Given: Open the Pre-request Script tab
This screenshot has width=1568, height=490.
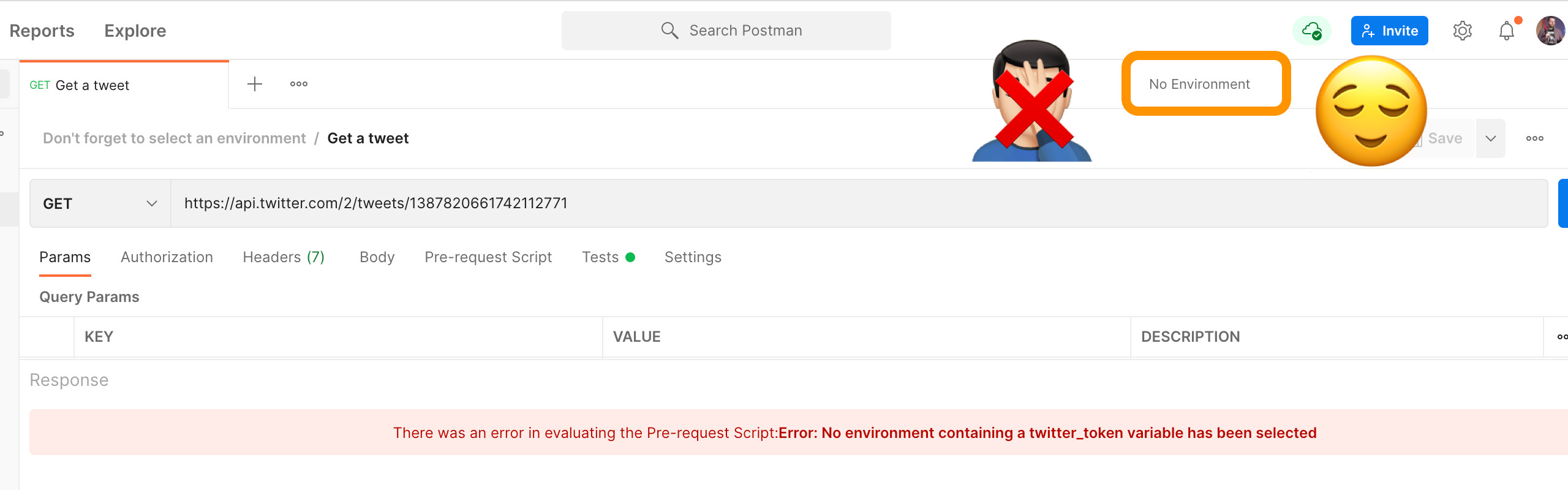Looking at the screenshot, I should [488, 257].
